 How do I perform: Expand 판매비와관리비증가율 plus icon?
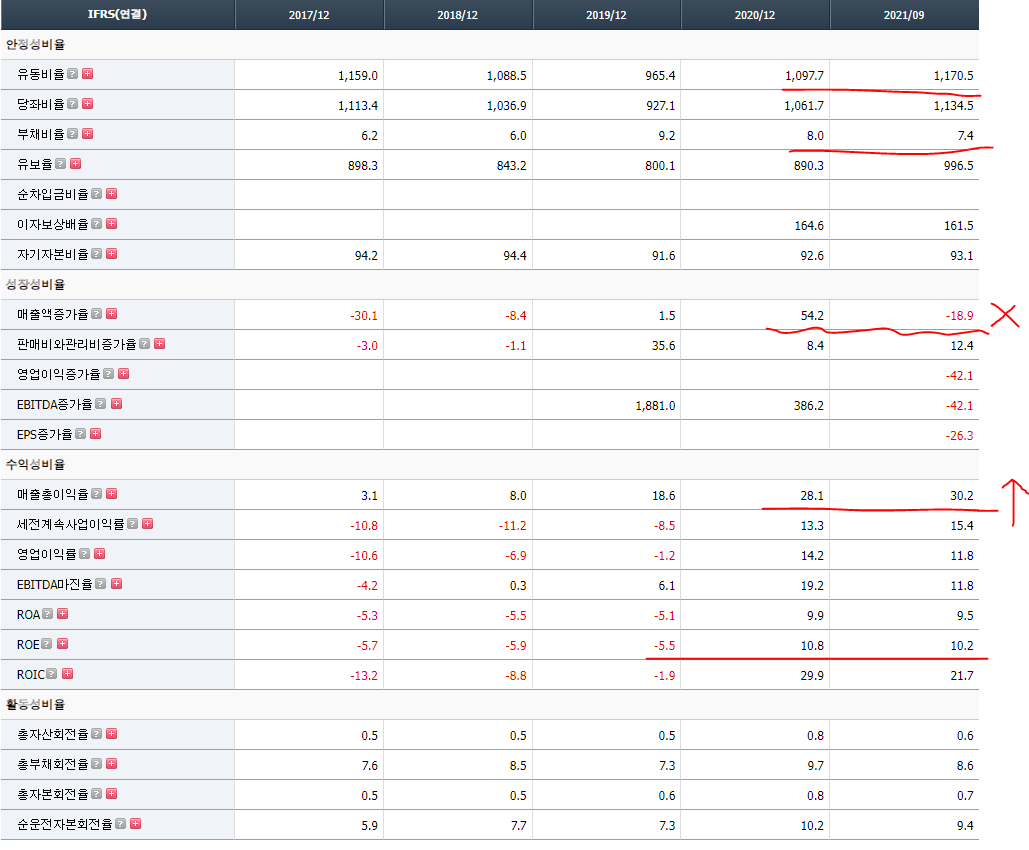pos(159,344)
